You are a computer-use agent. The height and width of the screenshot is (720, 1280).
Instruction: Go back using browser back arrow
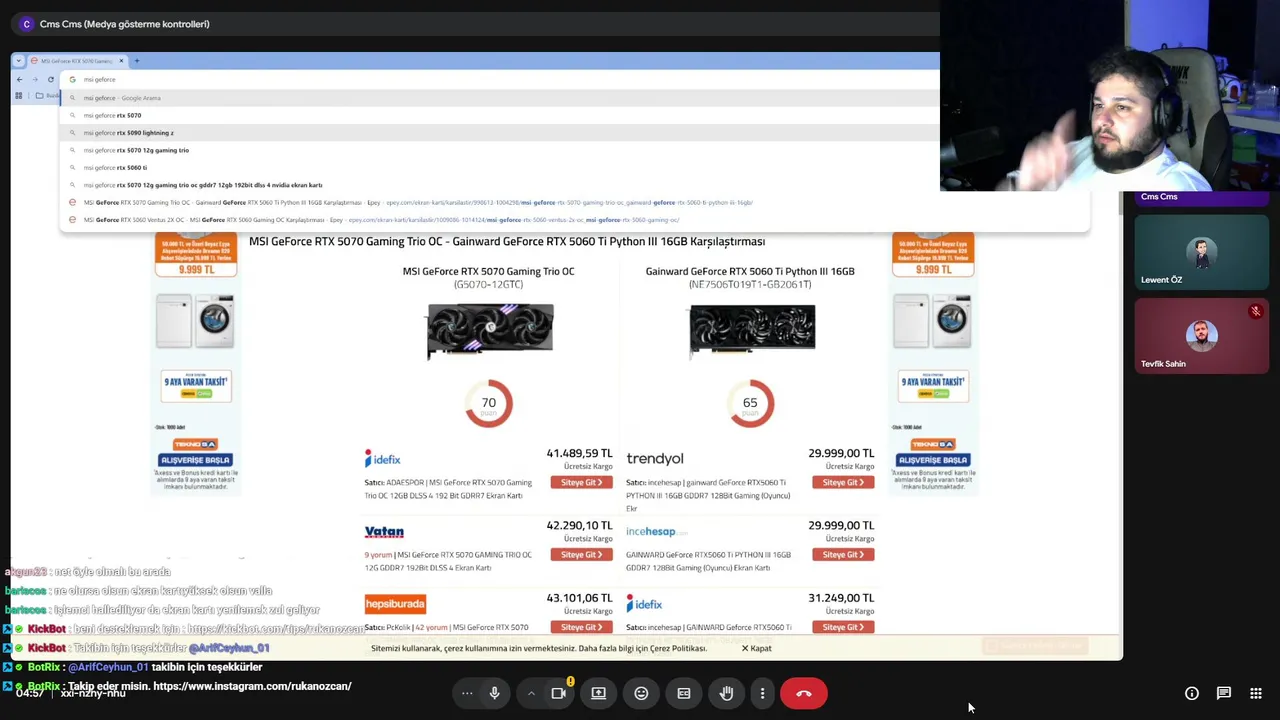click(19, 79)
